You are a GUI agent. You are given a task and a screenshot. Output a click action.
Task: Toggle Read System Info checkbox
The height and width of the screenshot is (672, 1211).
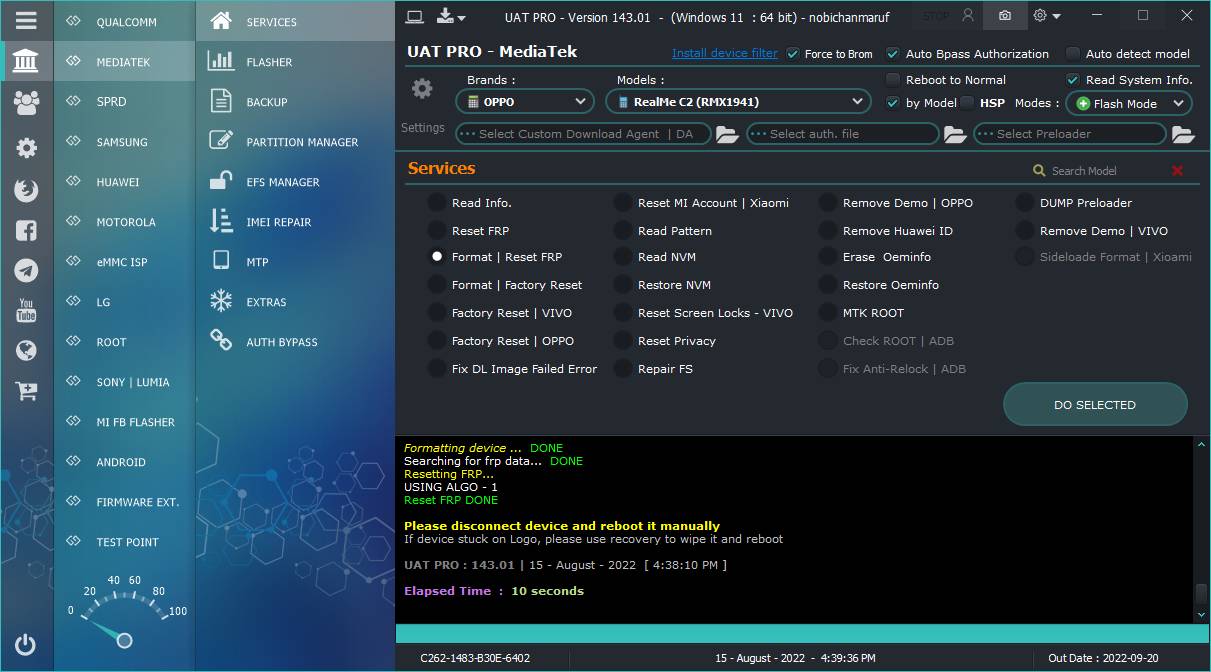1073,80
